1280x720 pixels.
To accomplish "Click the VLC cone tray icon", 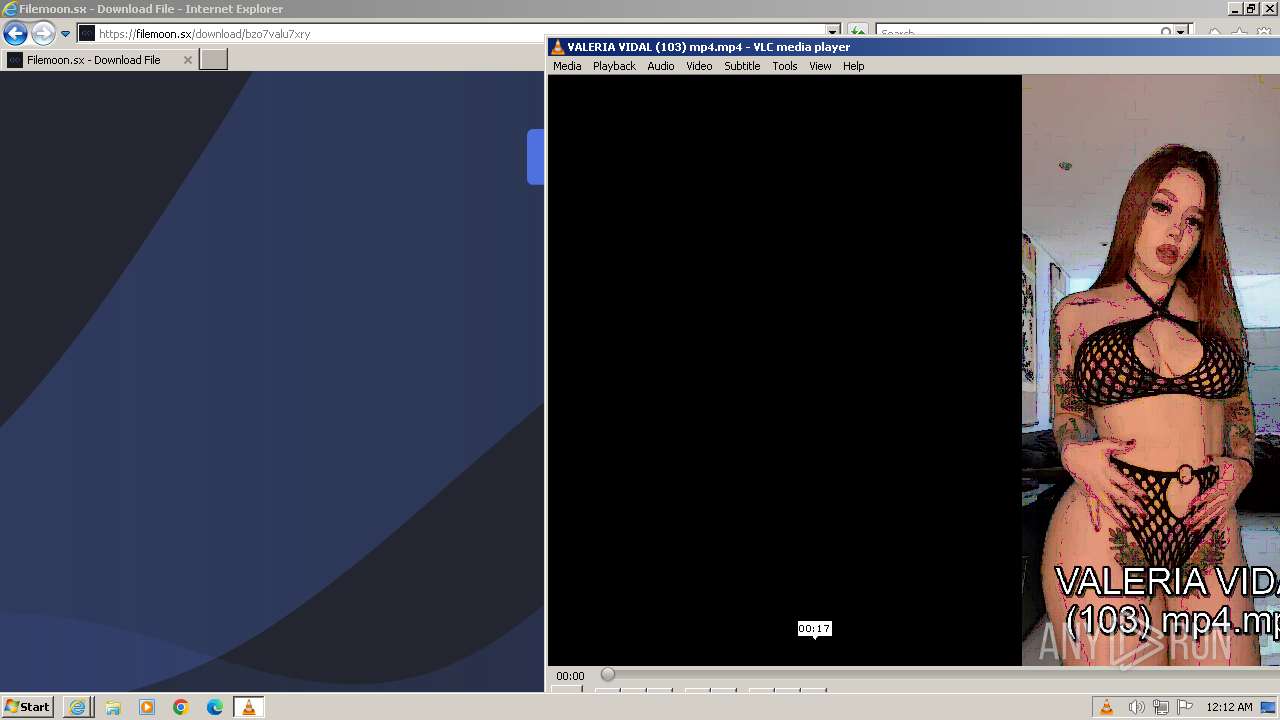I will pyautogui.click(x=1107, y=707).
